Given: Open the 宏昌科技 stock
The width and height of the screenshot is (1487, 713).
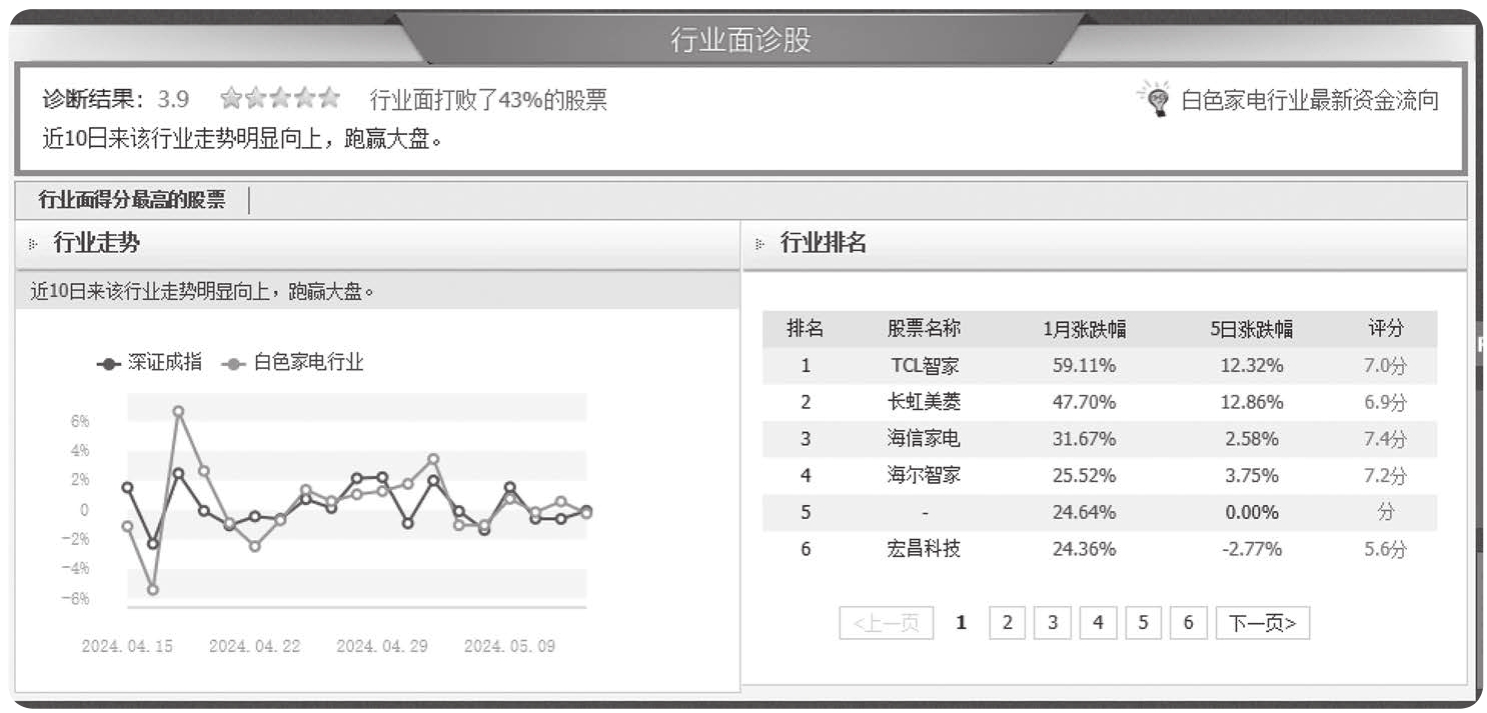Looking at the screenshot, I should tap(924, 549).
